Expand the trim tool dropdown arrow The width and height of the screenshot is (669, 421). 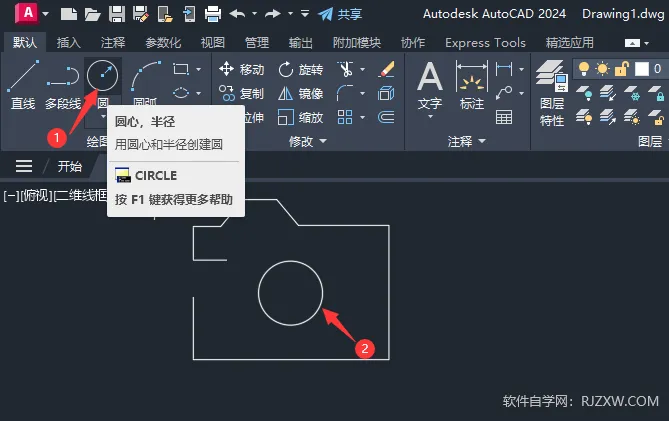point(362,69)
